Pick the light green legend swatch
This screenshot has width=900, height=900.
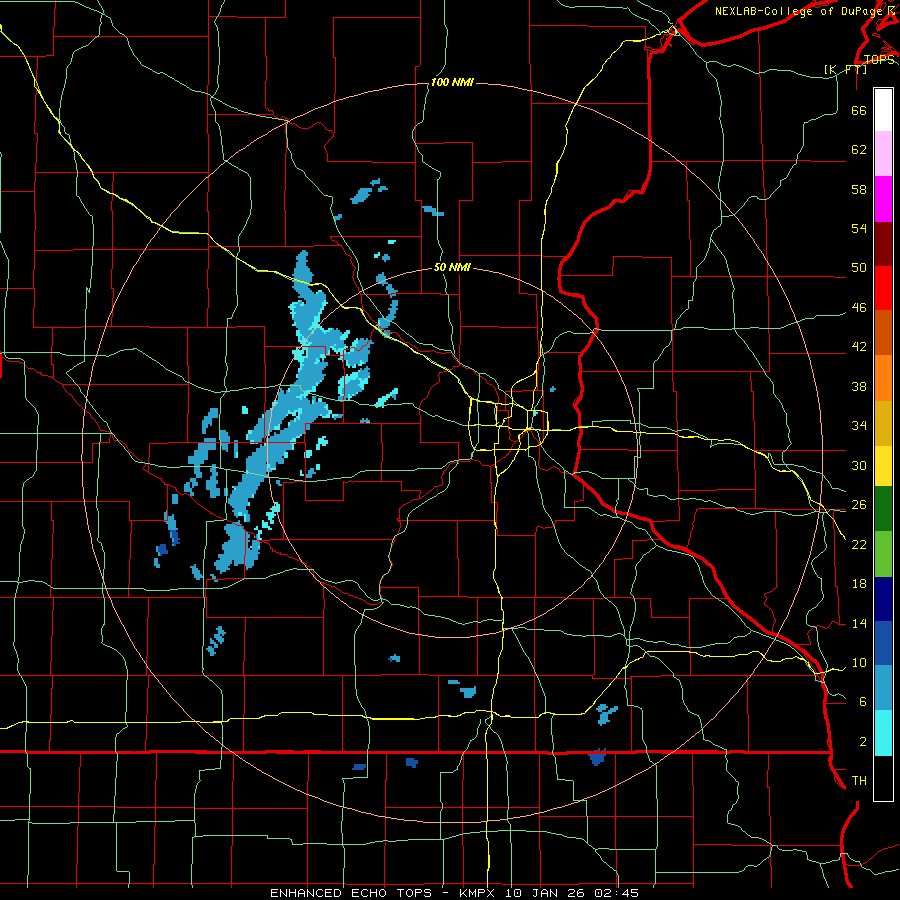tap(883, 554)
